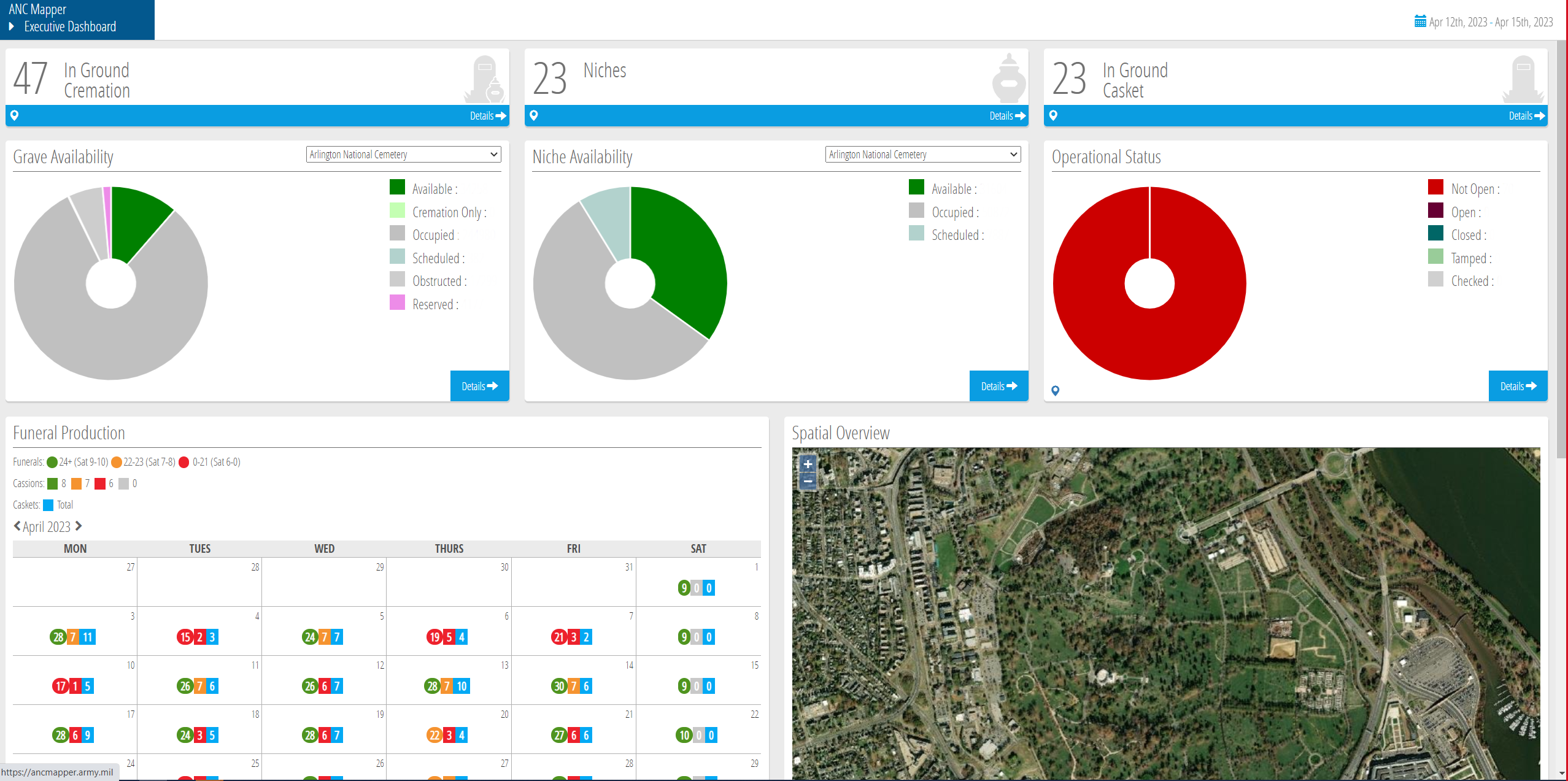Open Details link on In Ground Cremation card
This screenshot has width=1568, height=781.
pos(488,115)
